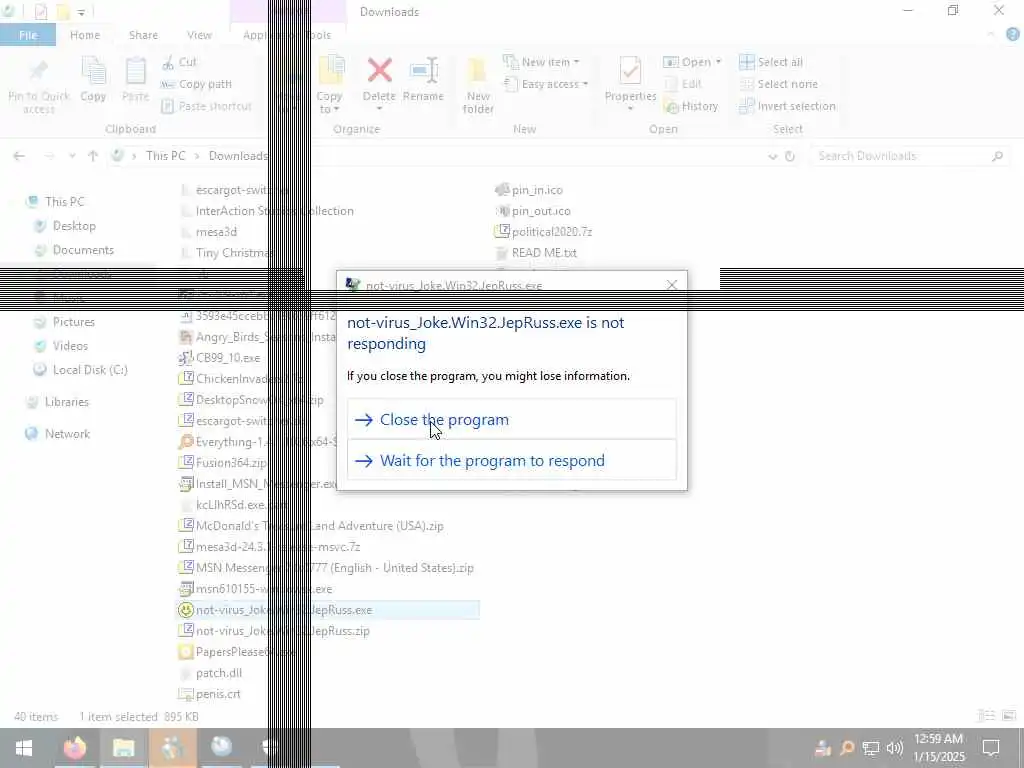Select Desktop in navigation pane
Image resolution: width=1024 pixels, height=768 pixels.
tap(74, 226)
